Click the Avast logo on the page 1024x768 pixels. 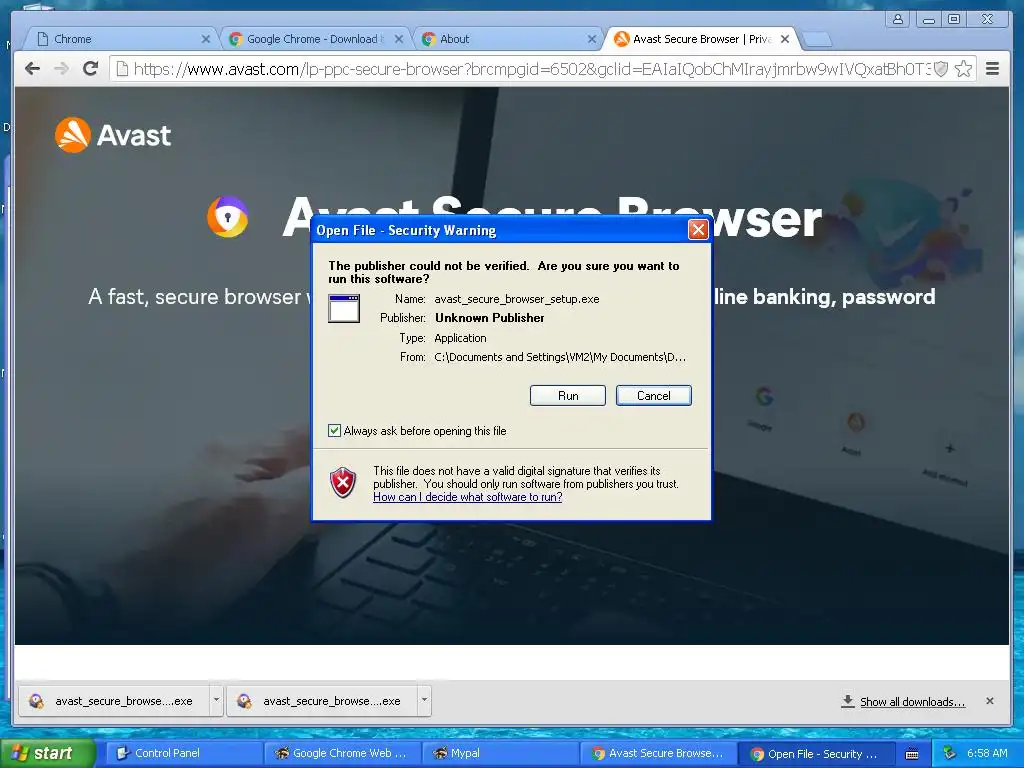(113, 135)
